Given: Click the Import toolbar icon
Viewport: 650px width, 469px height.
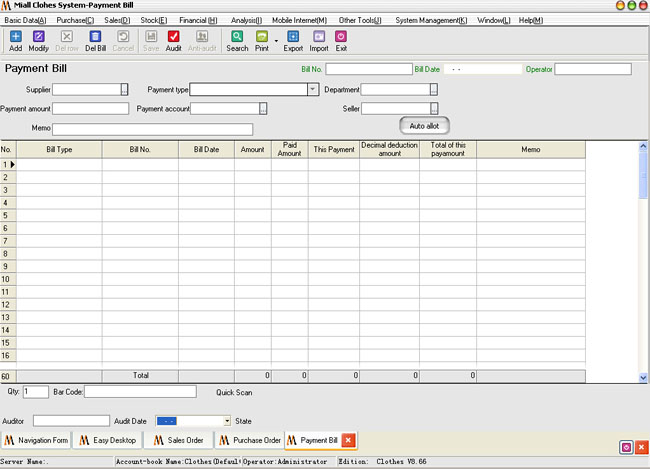Looking at the screenshot, I should tap(319, 37).
